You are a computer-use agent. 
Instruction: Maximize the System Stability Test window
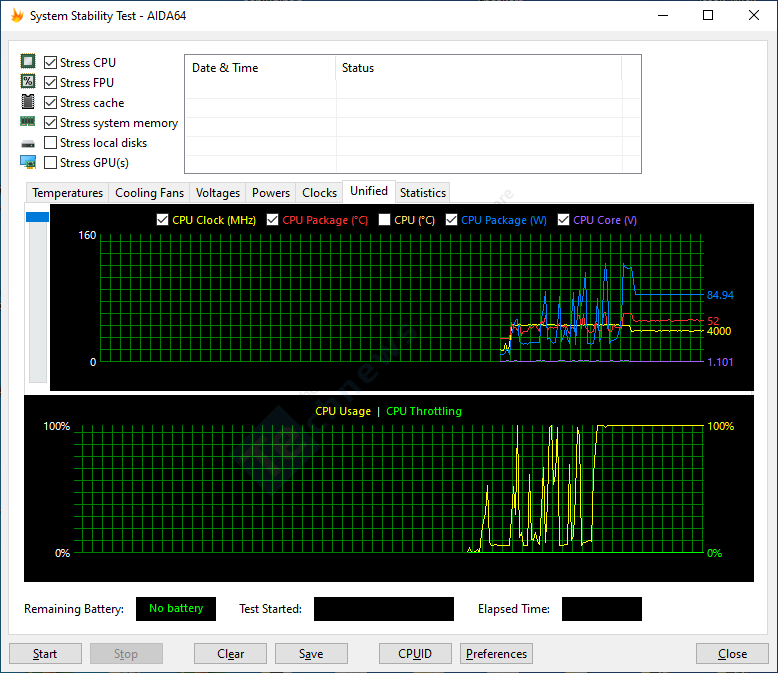click(x=708, y=15)
